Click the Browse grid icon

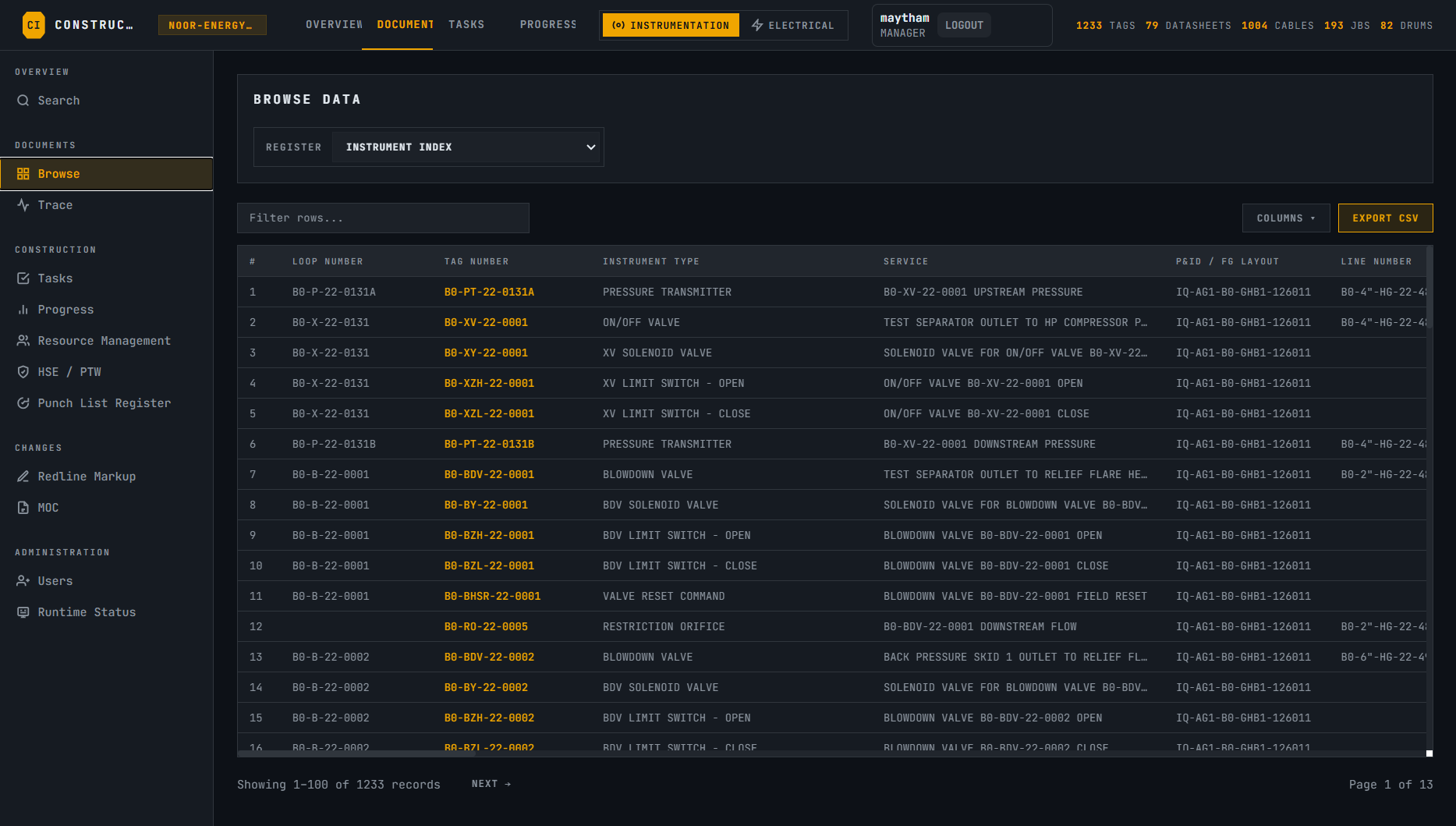point(23,174)
